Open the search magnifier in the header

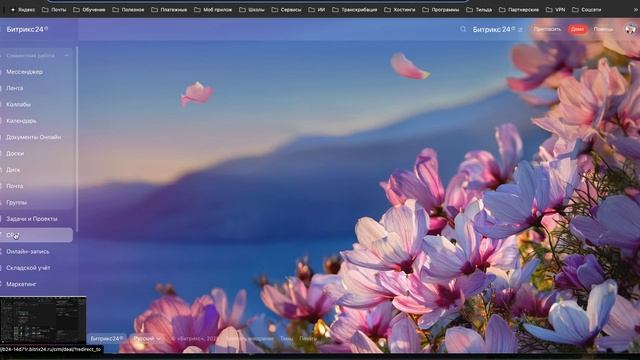463,29
